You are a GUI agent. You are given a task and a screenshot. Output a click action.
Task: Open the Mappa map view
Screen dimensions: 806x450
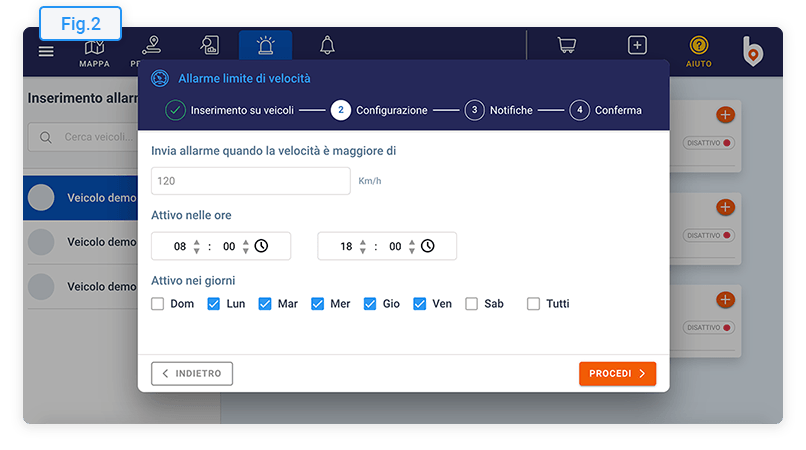click(94, 51)
